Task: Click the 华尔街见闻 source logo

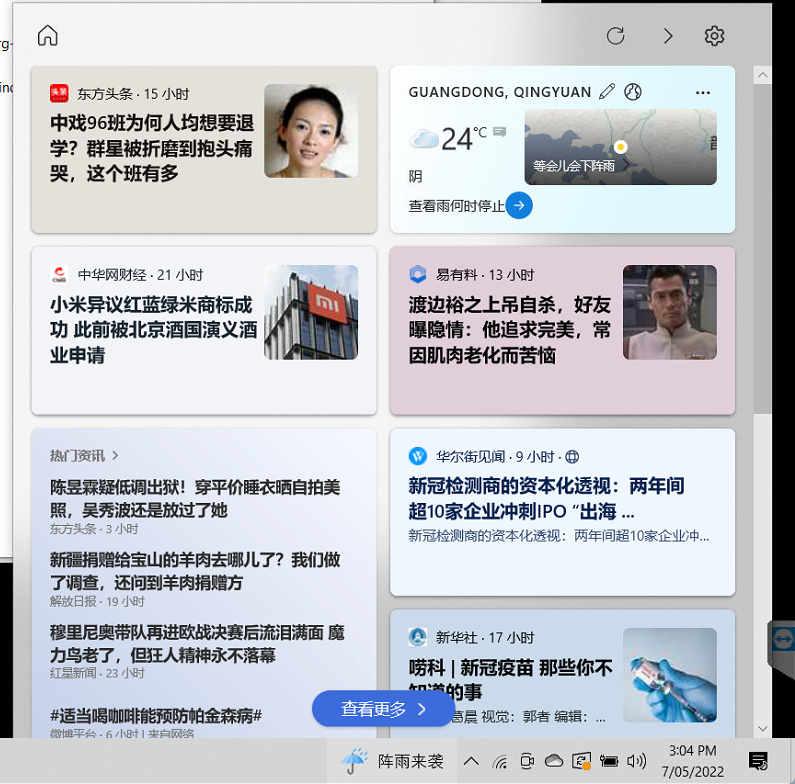Action: 418,456
